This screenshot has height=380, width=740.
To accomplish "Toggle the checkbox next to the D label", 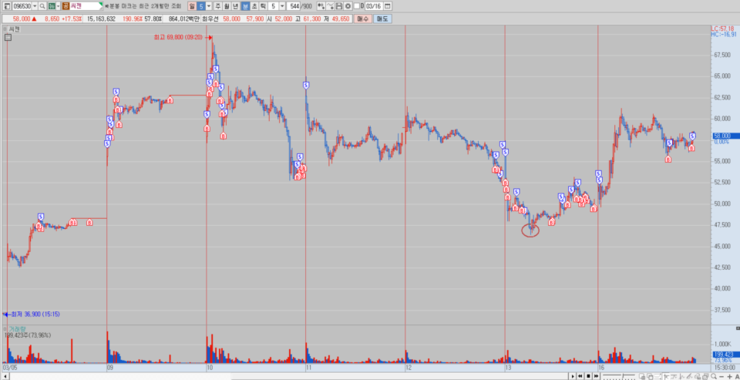I will point(357,6).
